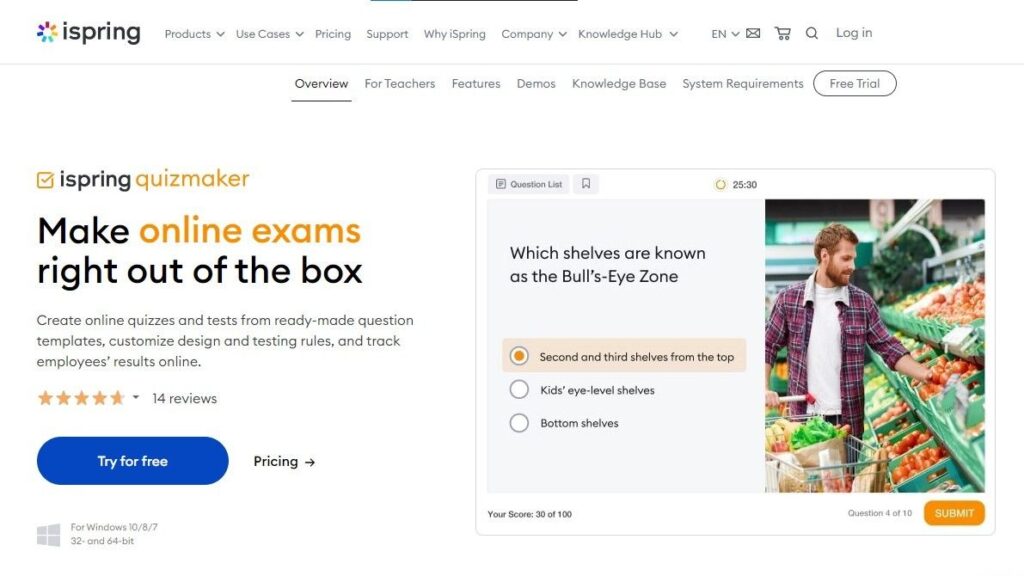Click the Windows logo icon near system info
Image resolution: width=1024 pixels, height=576 pixels.
coord(48,535)
